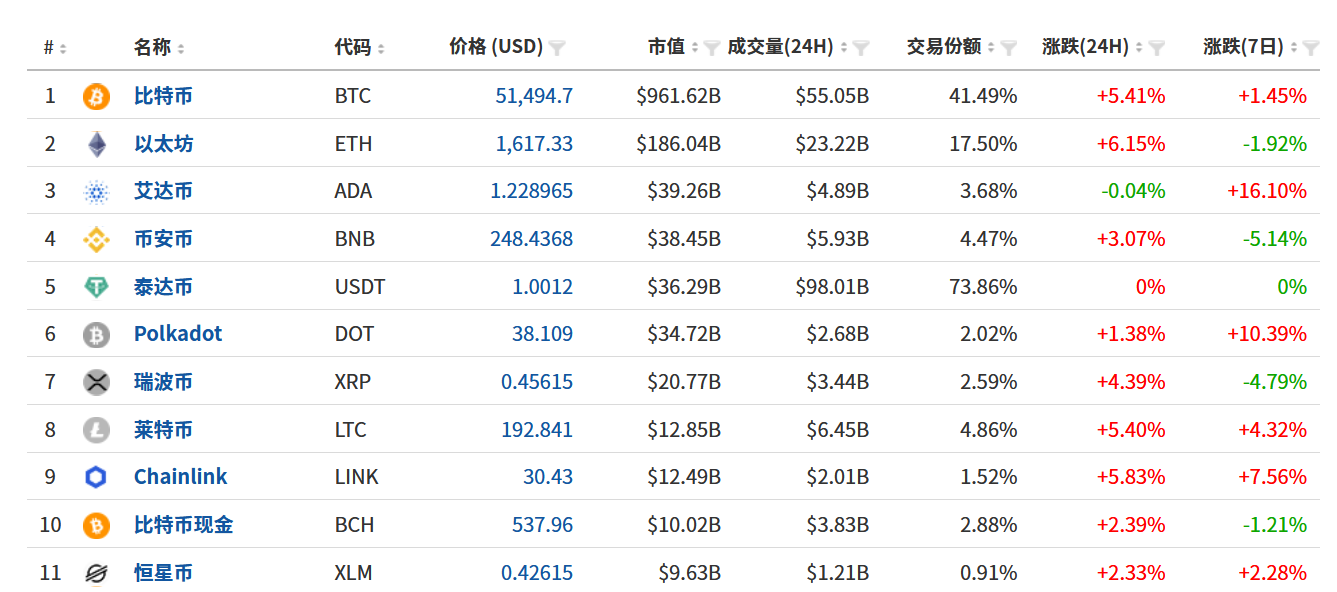Click the 24H volume value $55.05B
The image size is (1337, 592).
[832, 96]
